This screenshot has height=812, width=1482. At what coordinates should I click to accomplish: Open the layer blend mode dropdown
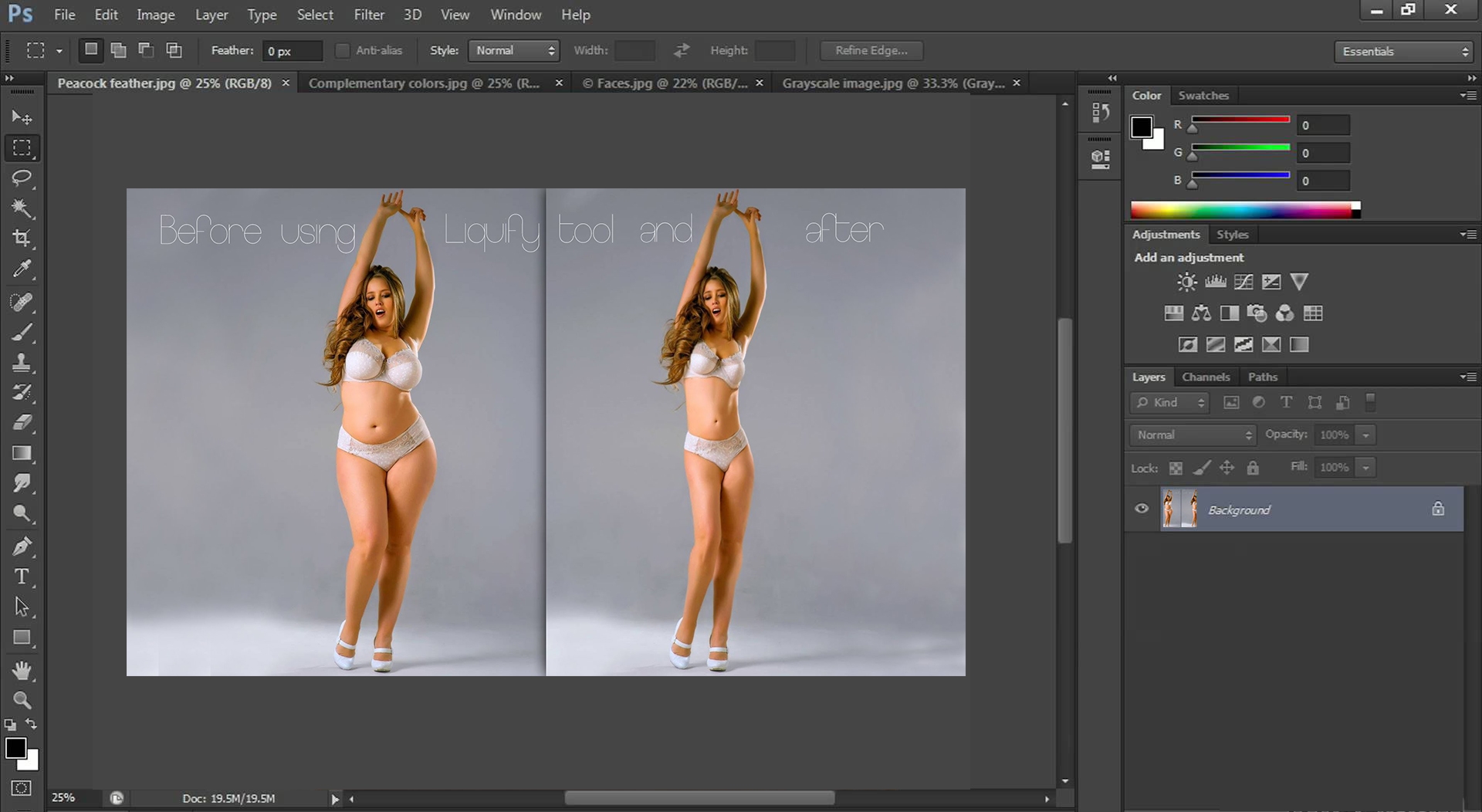1193,435
